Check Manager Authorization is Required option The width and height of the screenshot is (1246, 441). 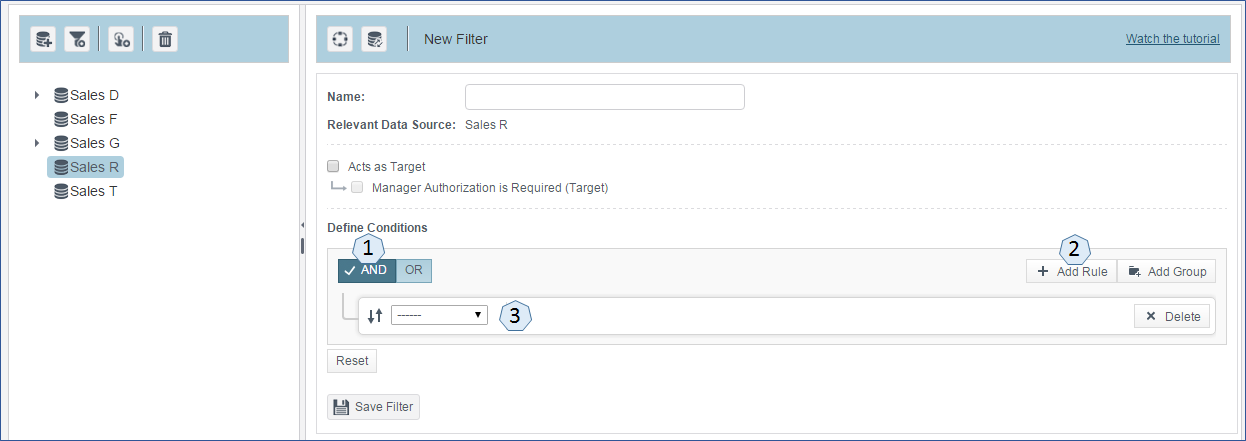coord(357,187)
